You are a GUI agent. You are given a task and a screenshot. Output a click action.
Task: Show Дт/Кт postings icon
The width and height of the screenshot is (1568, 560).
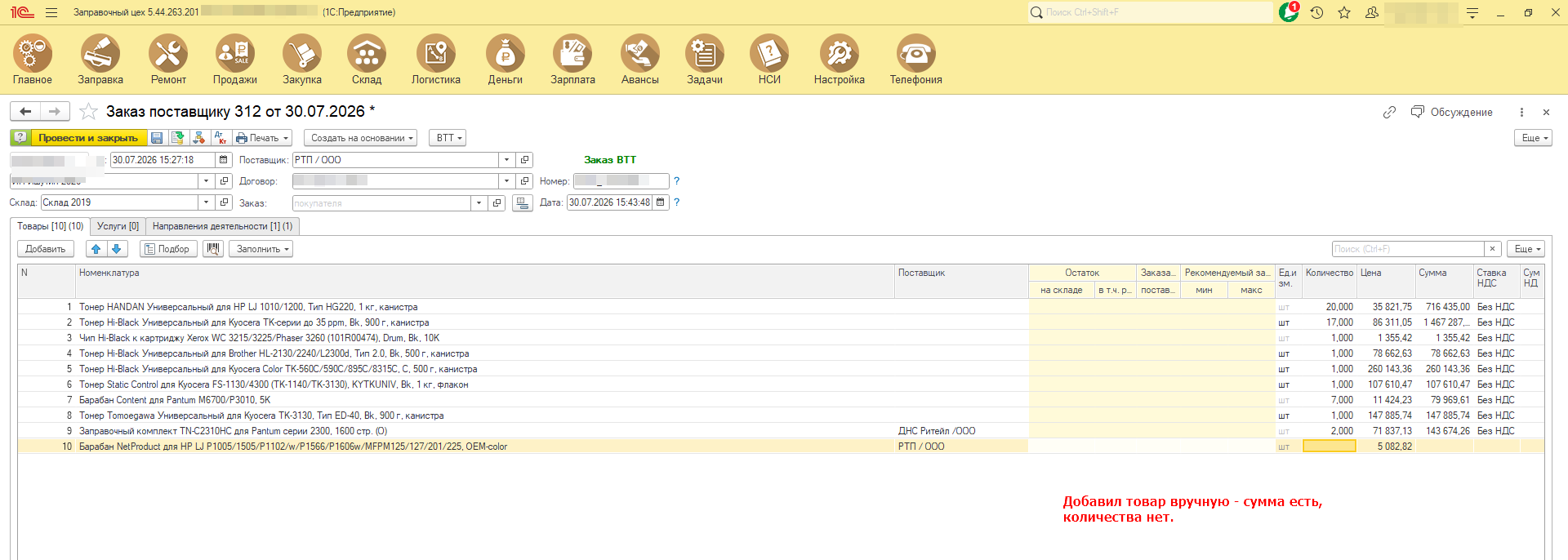point(220,138)
